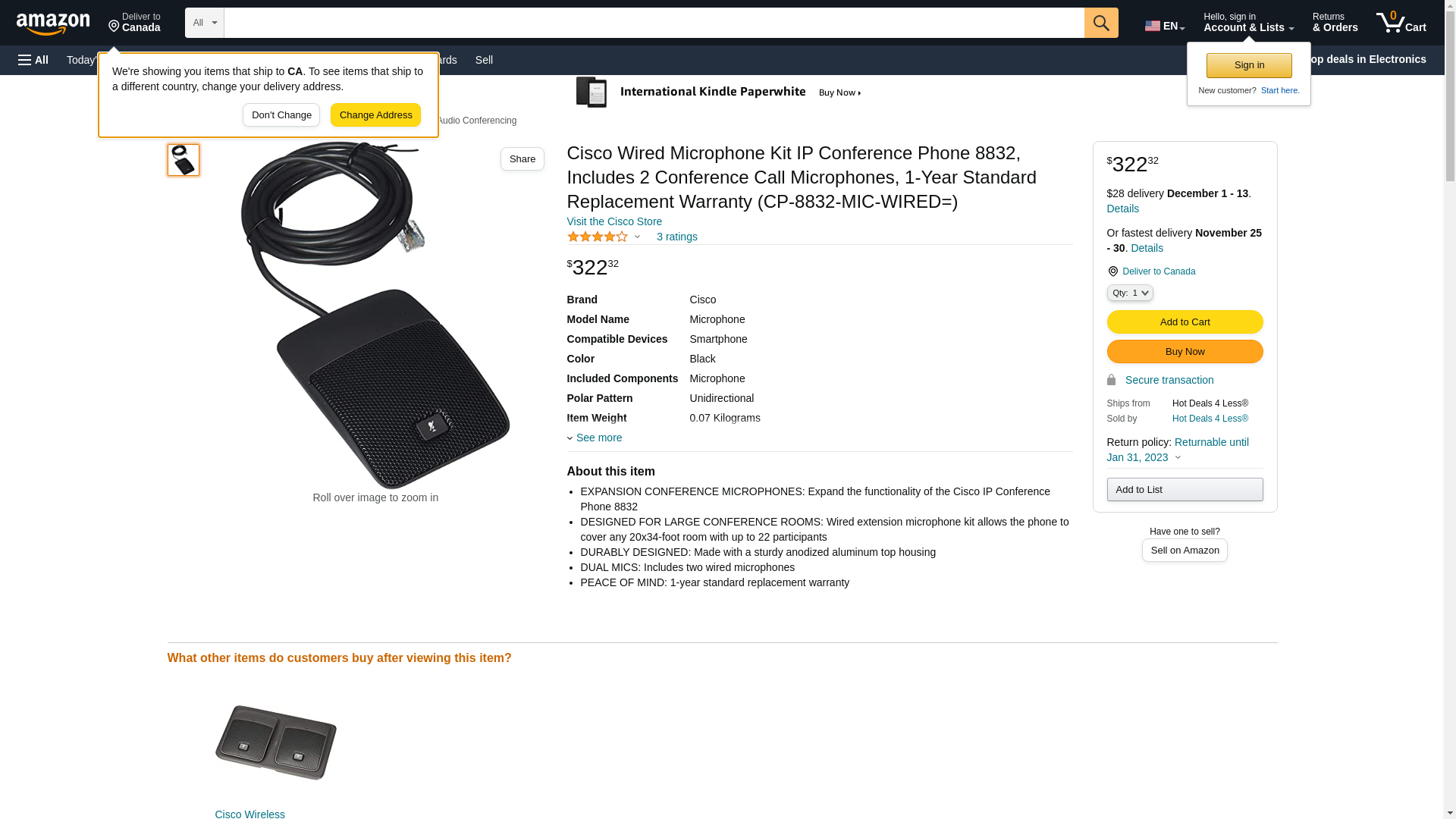The image size is (1456, 819).
Task: Open the search category All dropdown
Action: pyautogui.click(x=205, y=23)
